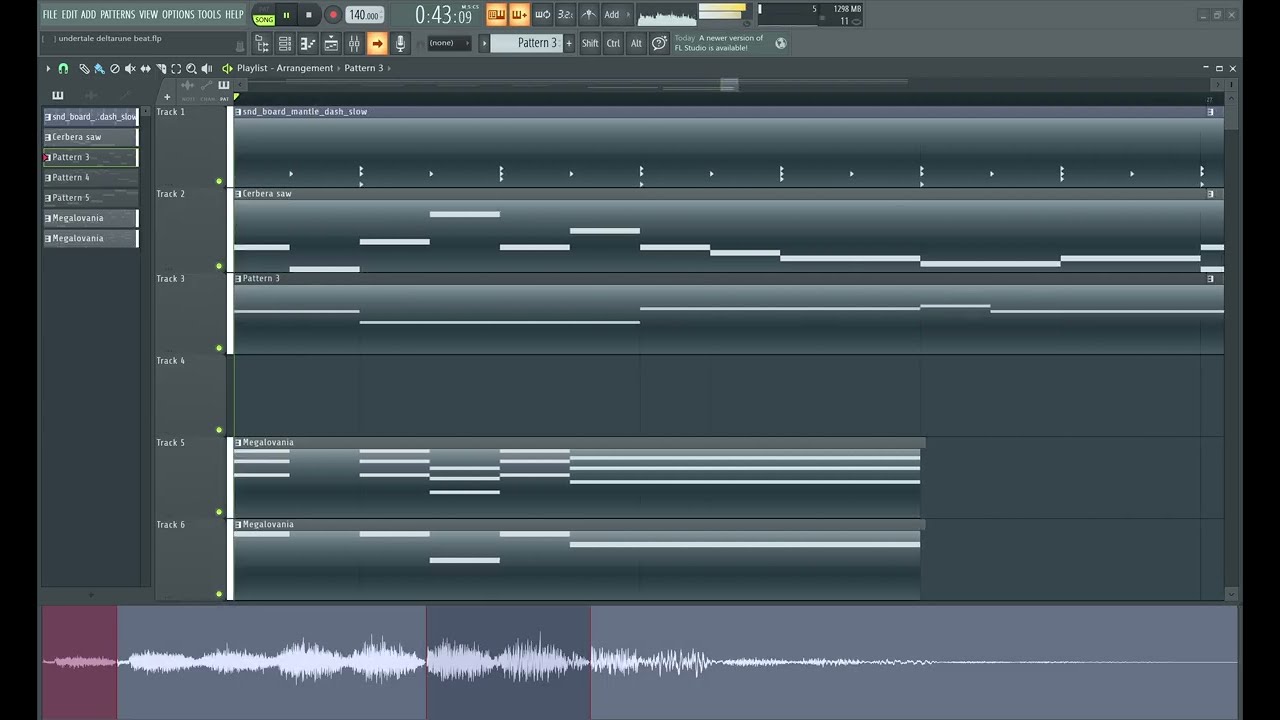
Task: Open the ADD menu
Action: 89,14
